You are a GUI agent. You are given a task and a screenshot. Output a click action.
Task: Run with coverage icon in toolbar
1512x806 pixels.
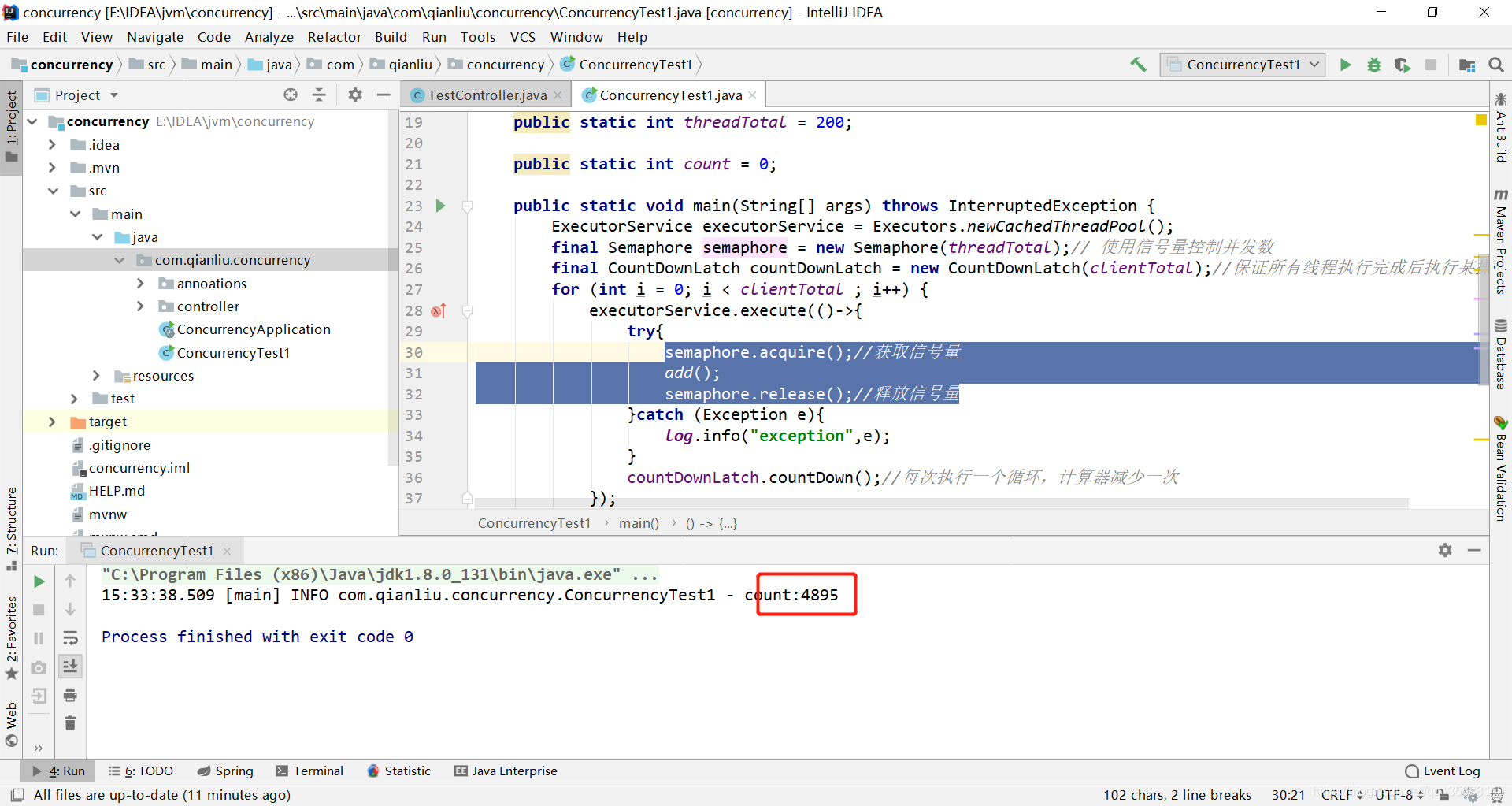1403,65
